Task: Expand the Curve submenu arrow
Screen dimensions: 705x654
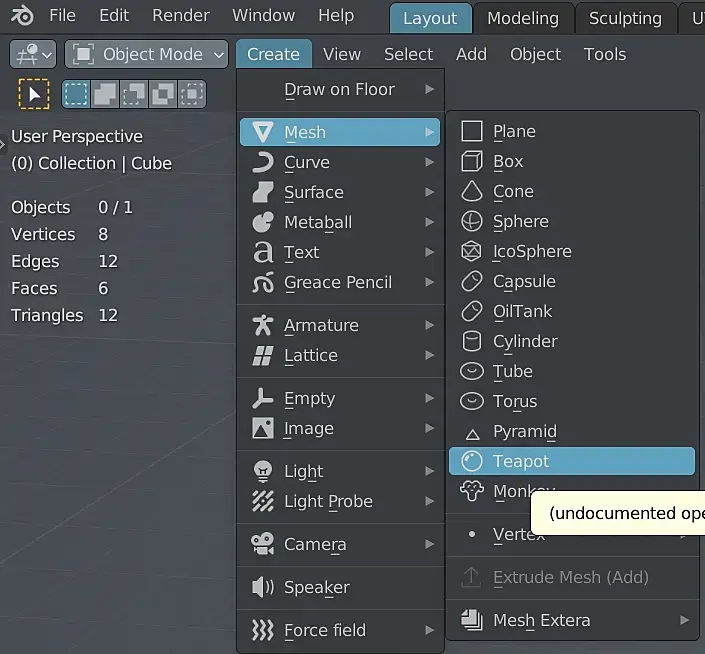Action: point(429,162)
